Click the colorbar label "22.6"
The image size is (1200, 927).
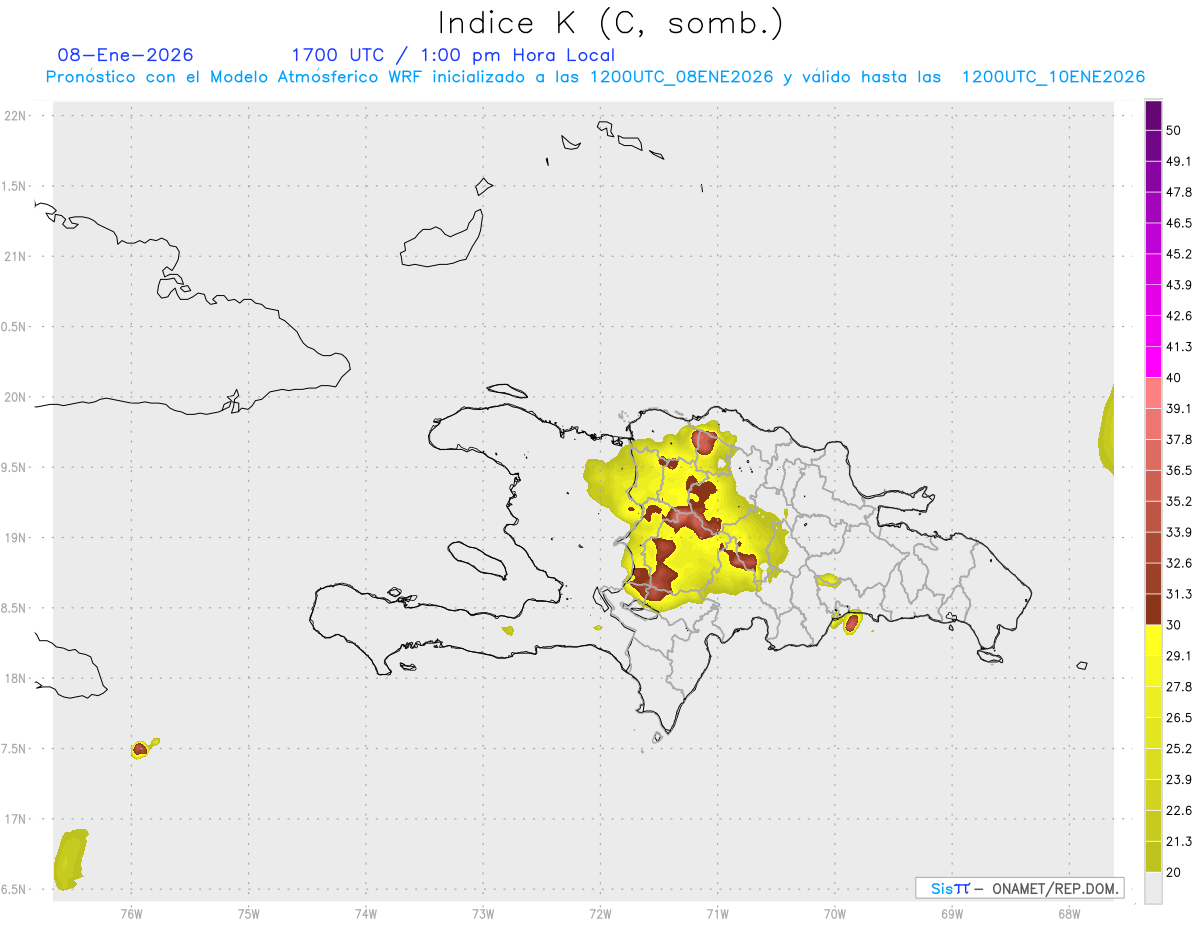click(1179, 810)
